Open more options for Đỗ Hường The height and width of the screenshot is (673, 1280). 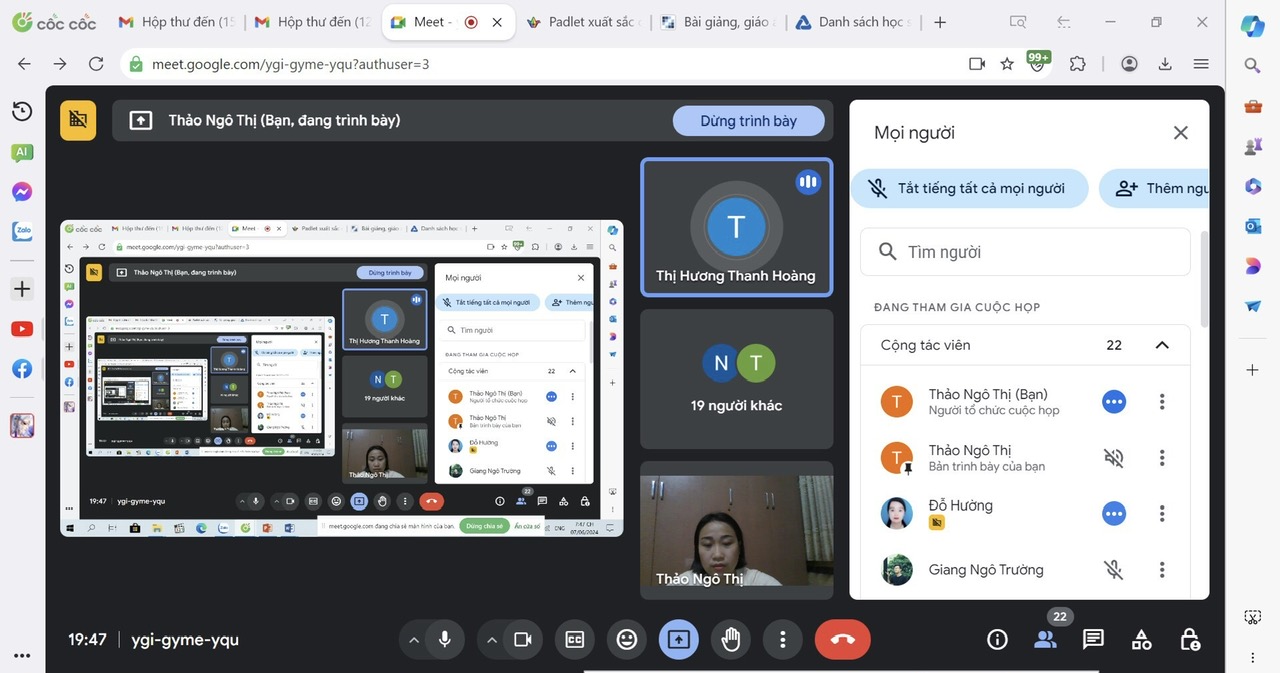tap(1162, 514)
